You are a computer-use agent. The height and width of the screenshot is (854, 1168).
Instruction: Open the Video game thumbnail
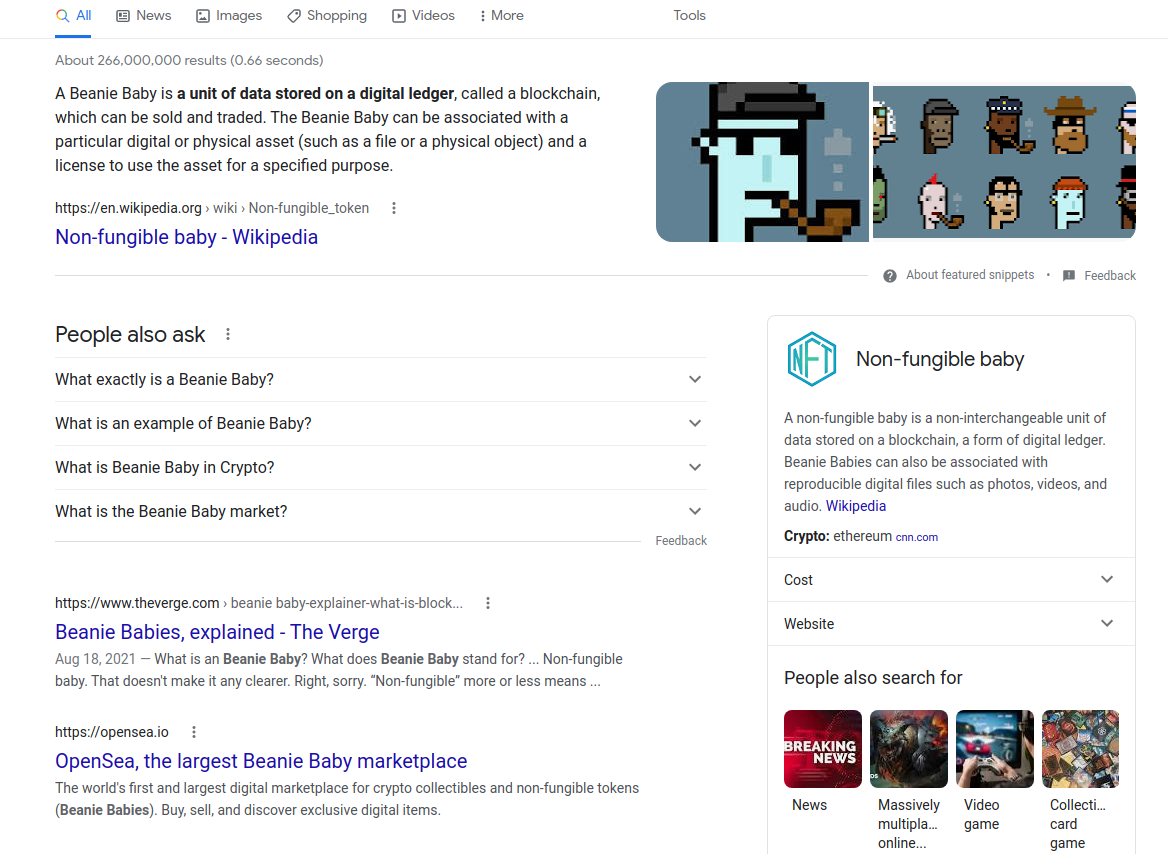pos(994,749)
